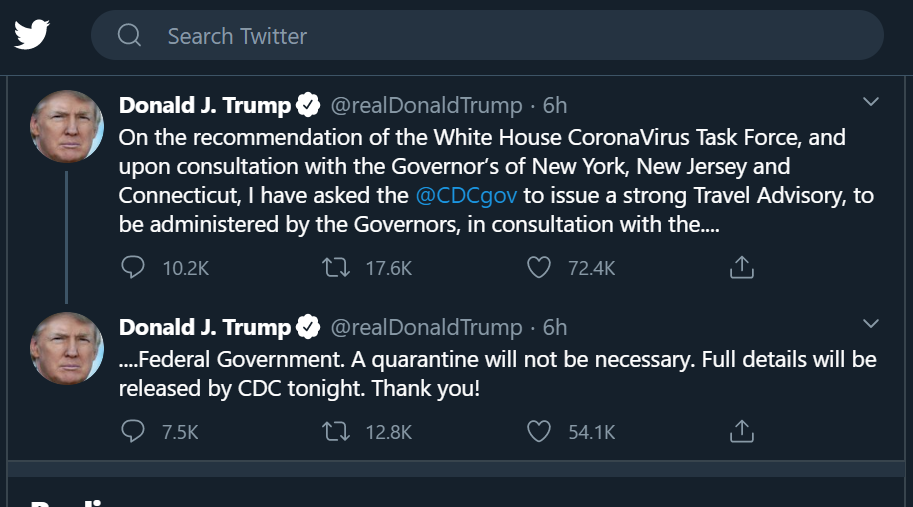This screenshot has height=507, width=913.
Task: Share the Federal Government quarantine tweet
Action: tap(741, 431)
